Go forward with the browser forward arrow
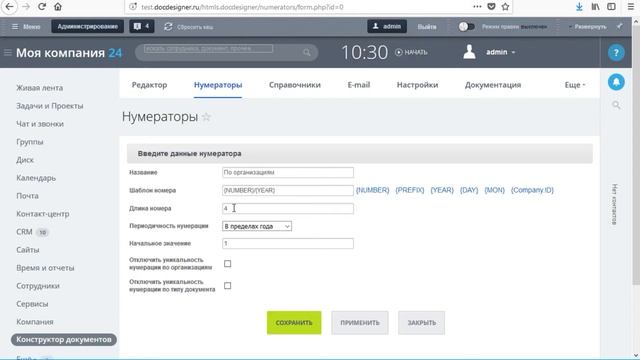This screenshot has height=360, width=640. (26, 7)
